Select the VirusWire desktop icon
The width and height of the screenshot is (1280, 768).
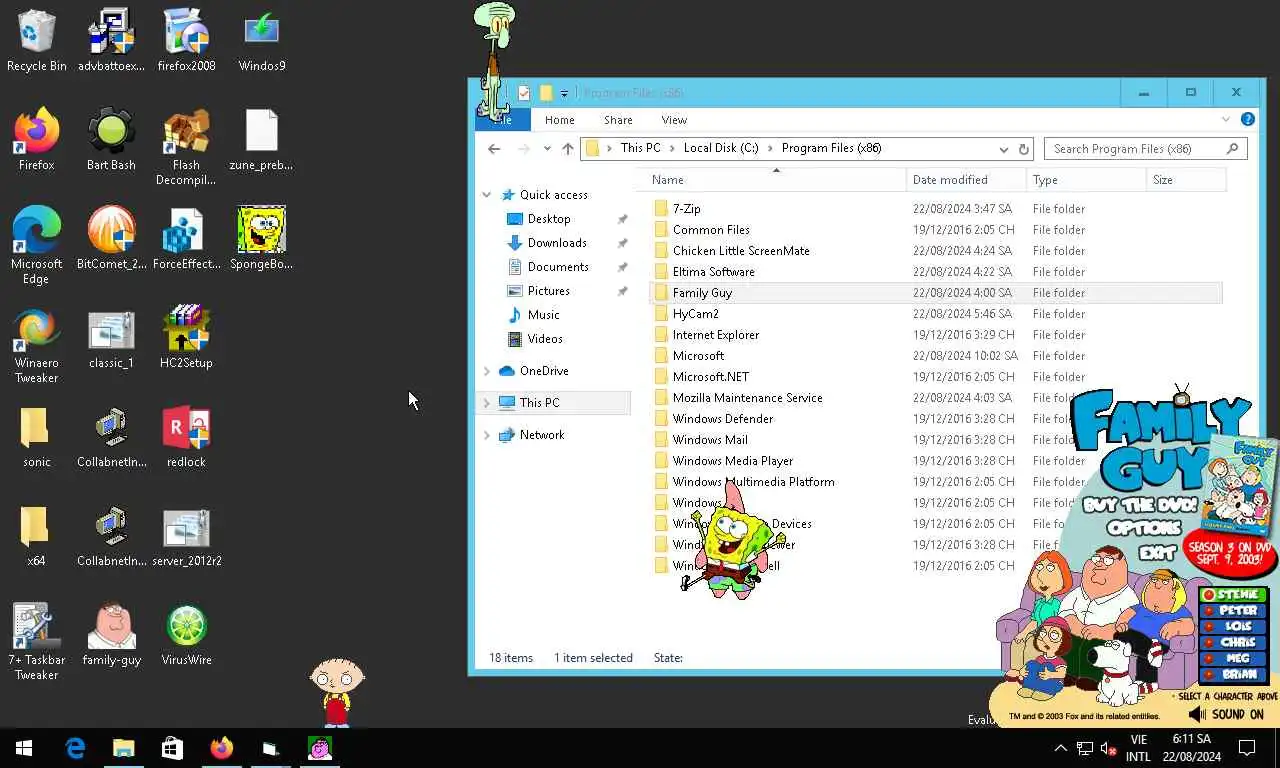coord(186,635)
